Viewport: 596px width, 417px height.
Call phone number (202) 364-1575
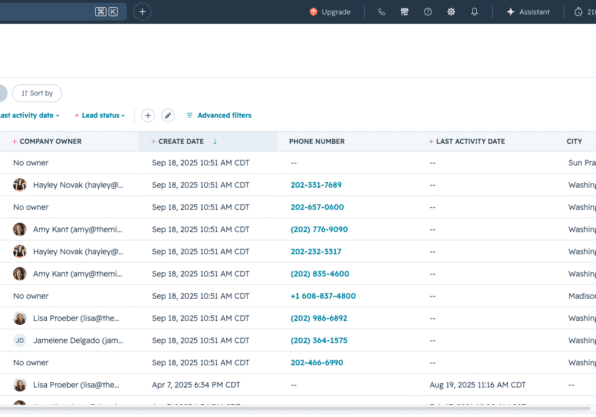pyautogui.click(x=319, y=340)
